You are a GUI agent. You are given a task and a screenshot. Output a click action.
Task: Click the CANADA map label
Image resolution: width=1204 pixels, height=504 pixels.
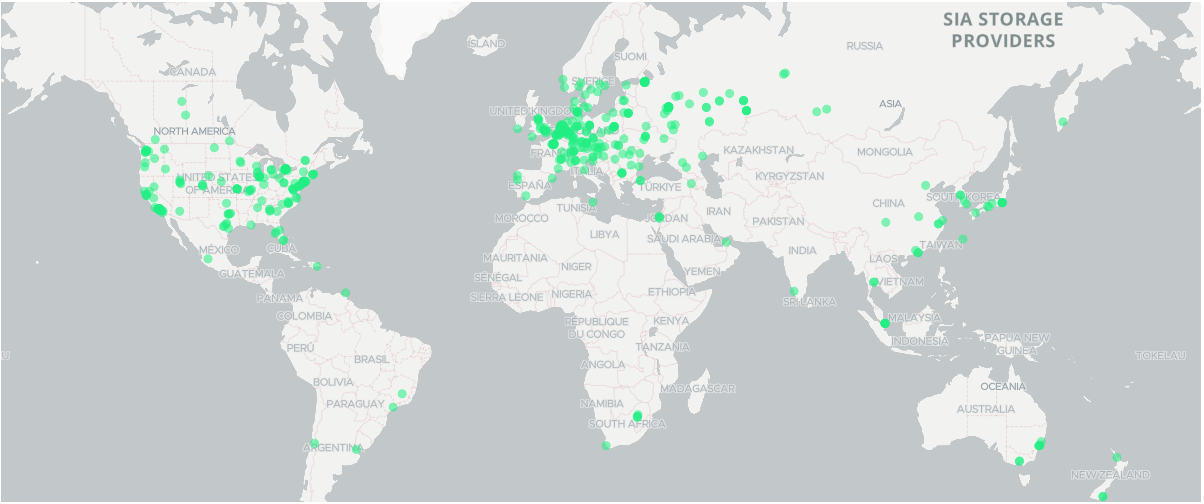[x=193, y=72]
